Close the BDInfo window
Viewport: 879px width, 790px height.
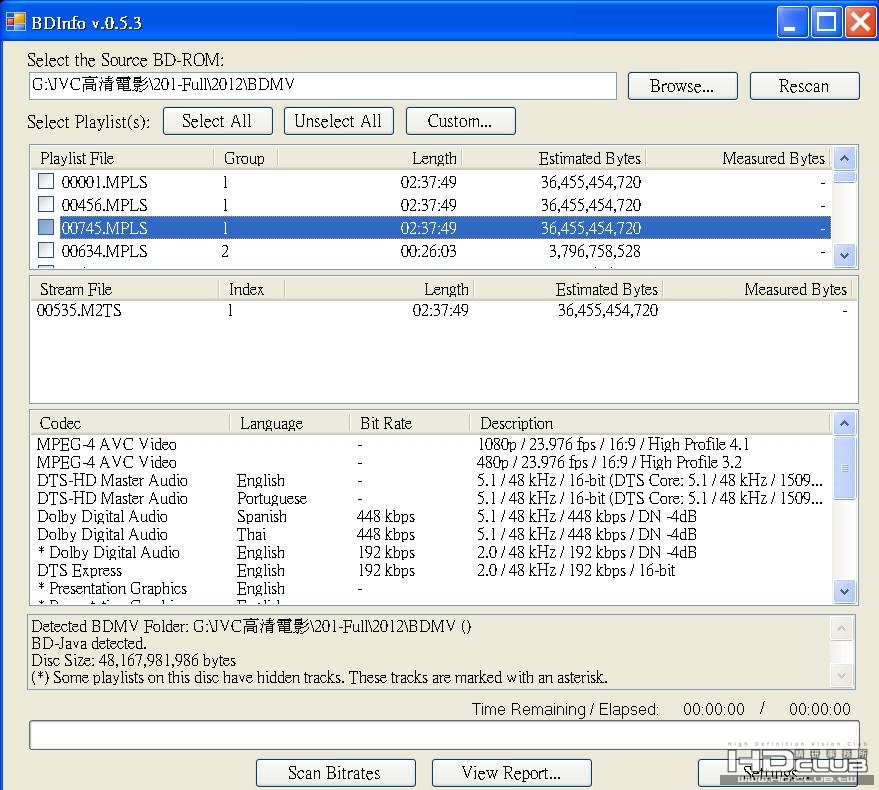(861, 22)
